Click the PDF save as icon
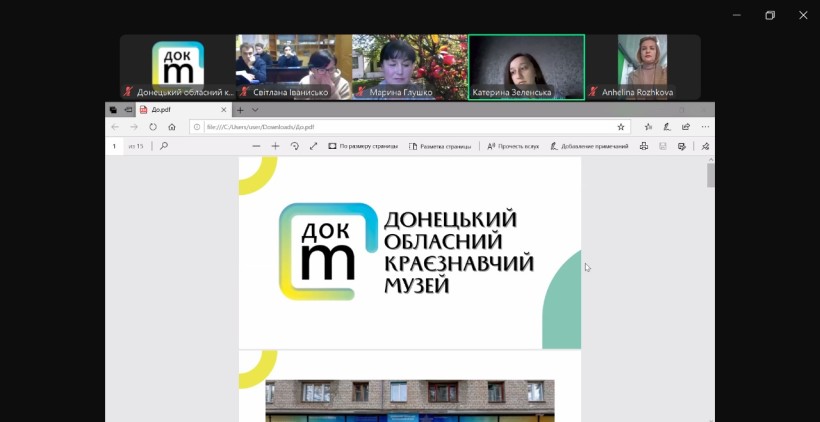This screenshot has height=422, width=820. pos(681,146)
